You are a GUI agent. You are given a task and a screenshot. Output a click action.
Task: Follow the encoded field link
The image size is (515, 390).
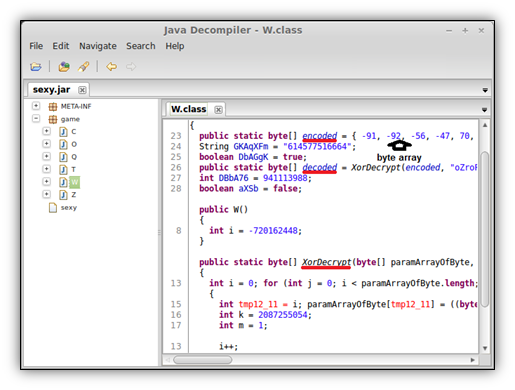pyautogui.click(x=320, y=136)
